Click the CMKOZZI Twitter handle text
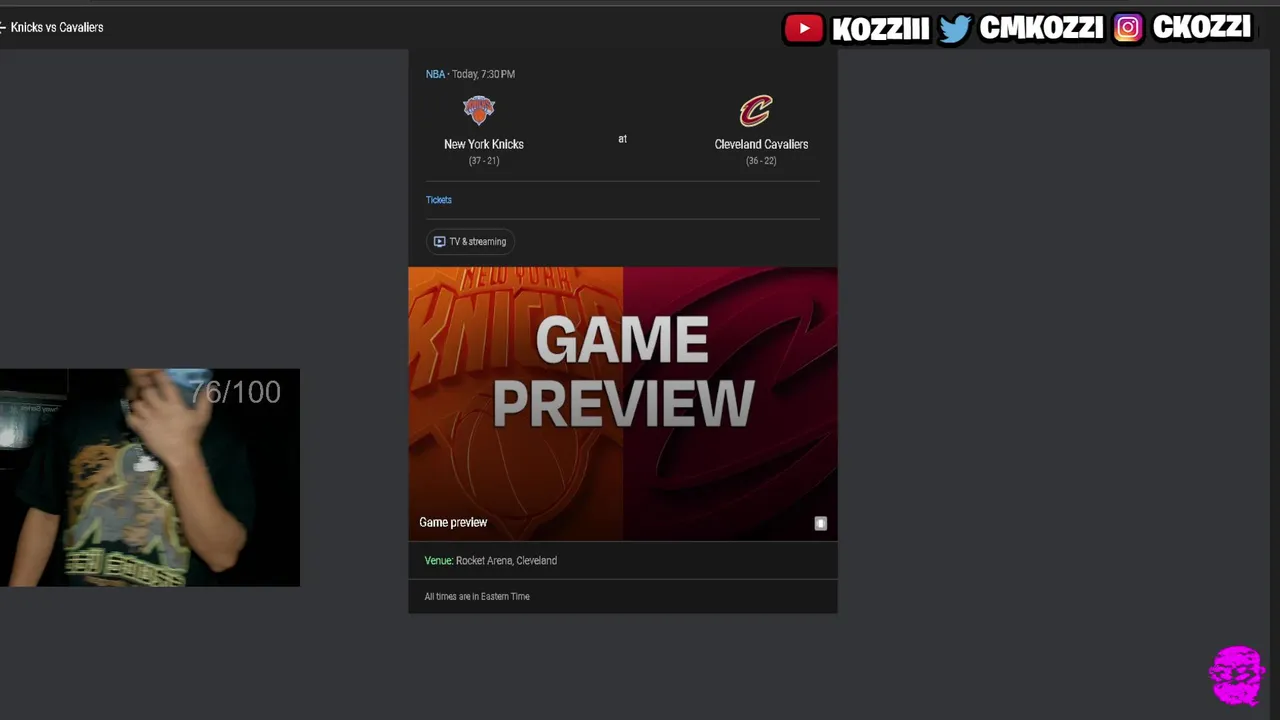1280x720 pixels. pyautogui.click(x=1041, y=28)
